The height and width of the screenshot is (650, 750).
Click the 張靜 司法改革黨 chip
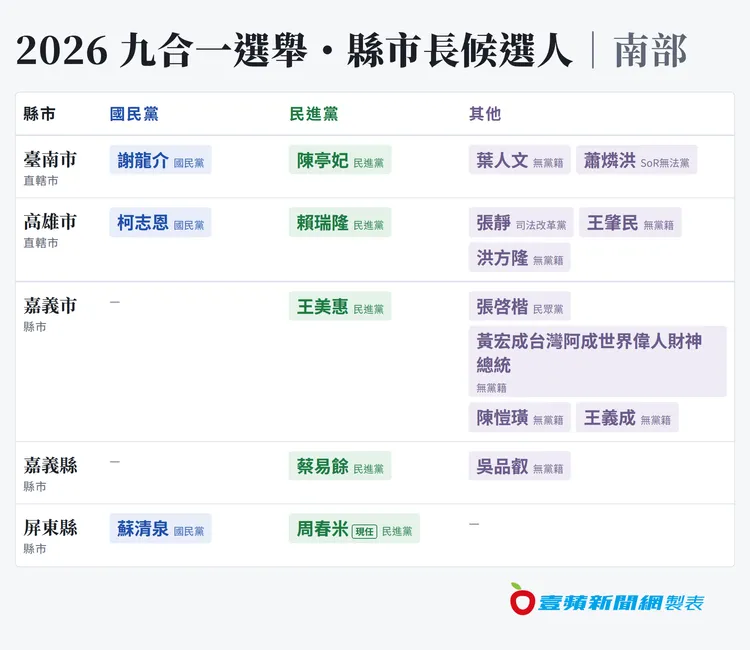tap(521, 222)
